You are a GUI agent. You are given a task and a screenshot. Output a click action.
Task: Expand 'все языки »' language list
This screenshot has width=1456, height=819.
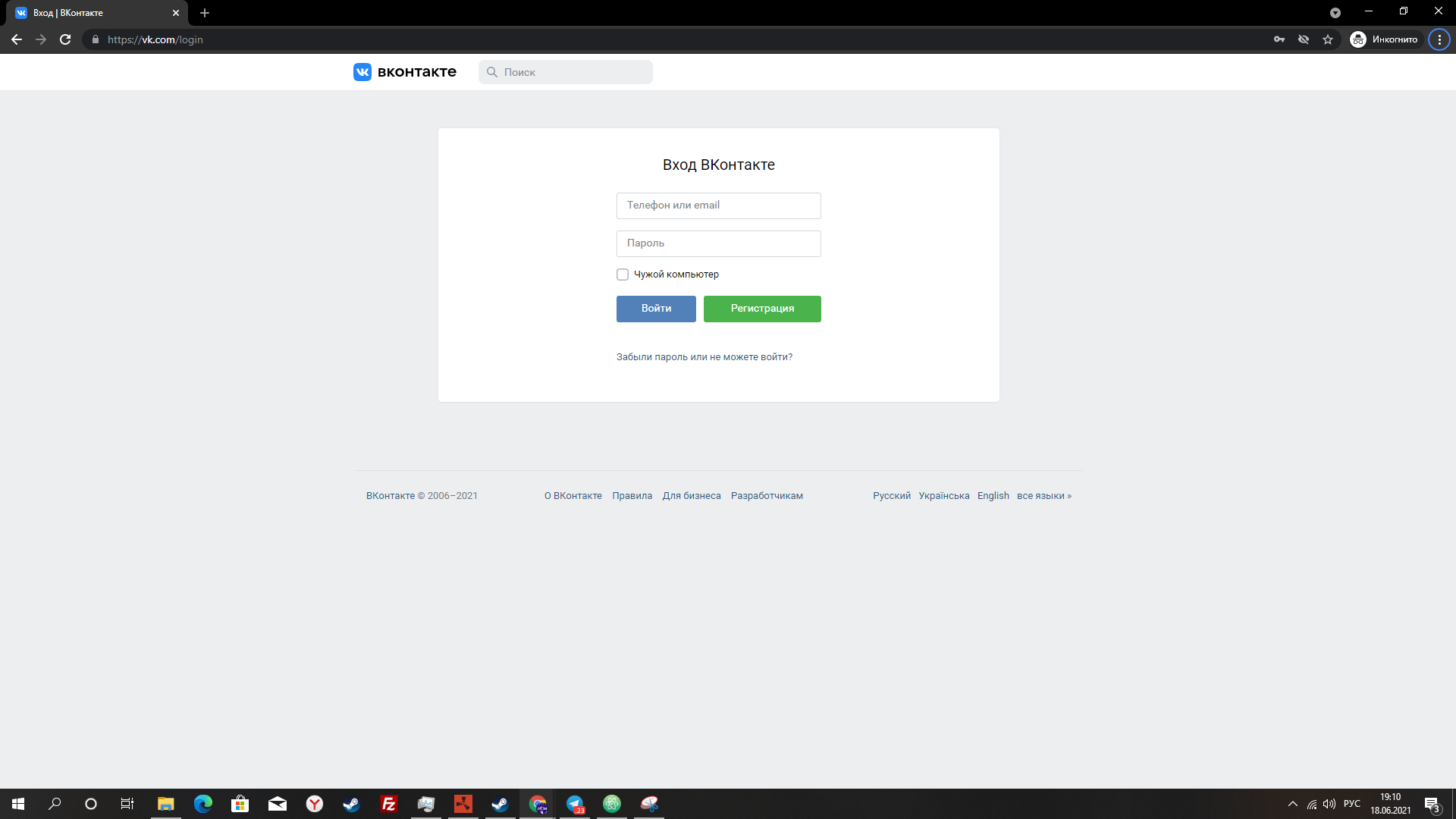coord(1044,496)
